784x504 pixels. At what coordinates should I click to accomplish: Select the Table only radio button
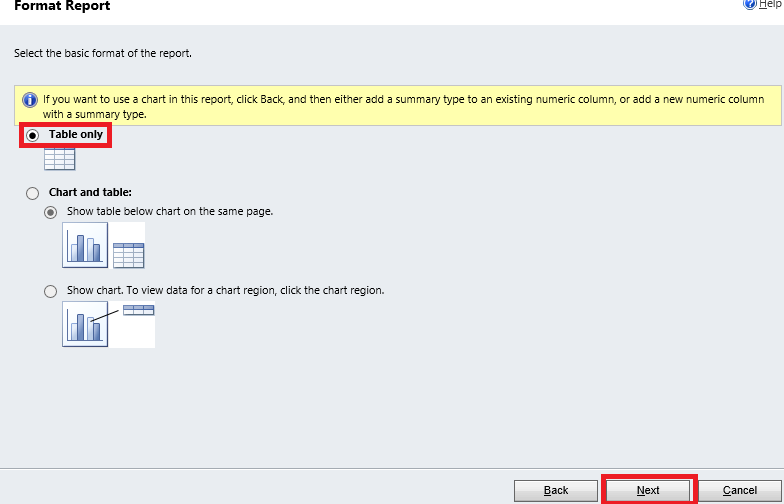pos(32,136)
